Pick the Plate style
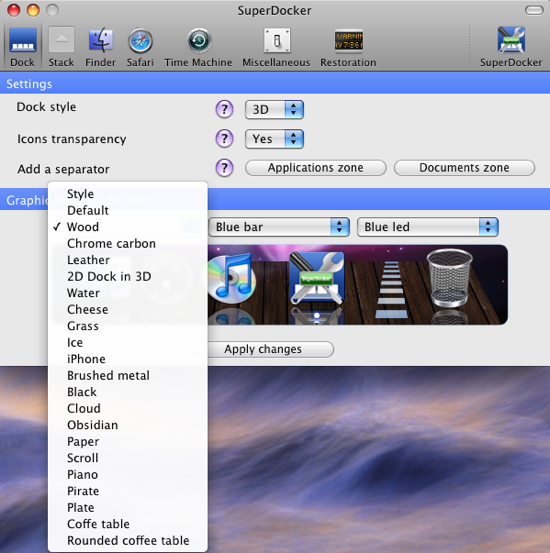 click(128, 508)
